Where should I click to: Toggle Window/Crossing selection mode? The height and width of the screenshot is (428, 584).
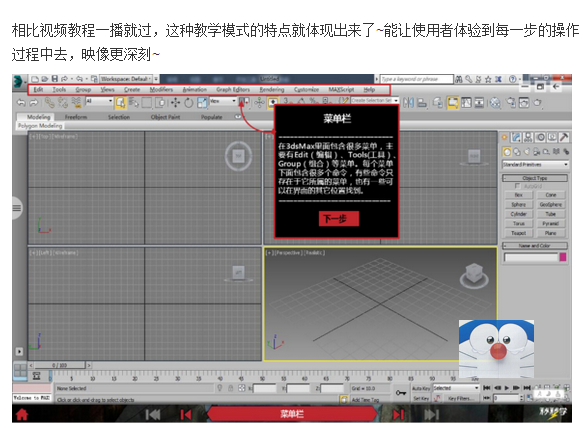tap(160, 102)
